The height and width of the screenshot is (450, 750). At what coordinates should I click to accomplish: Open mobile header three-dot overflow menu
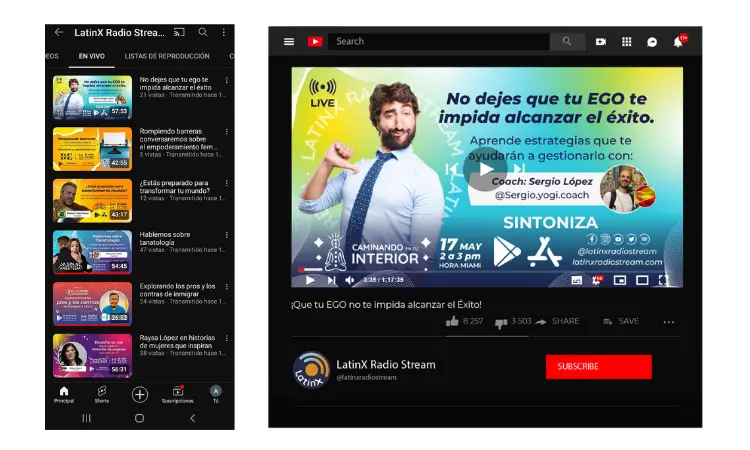click(224, 32)
